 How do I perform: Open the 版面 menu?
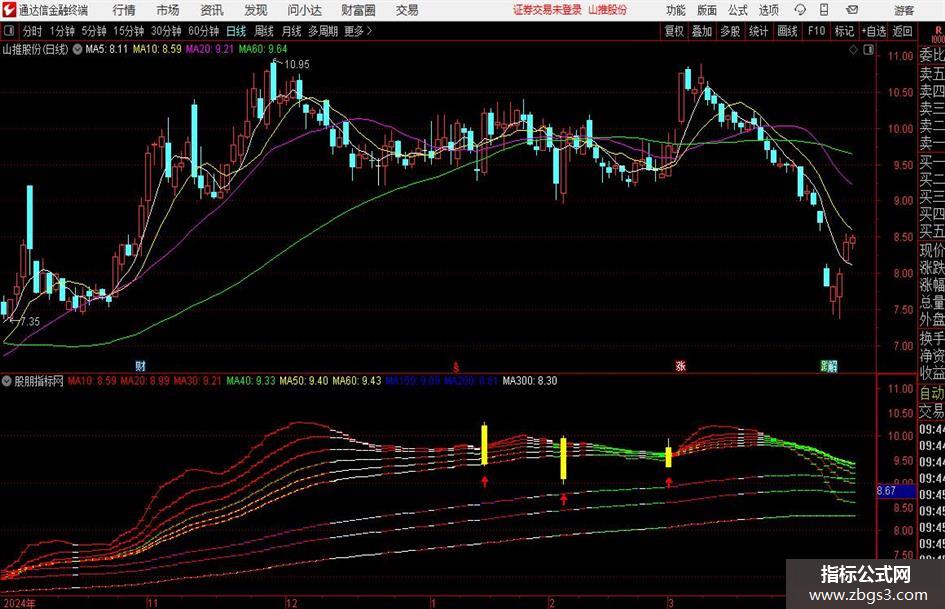coord(706,10)
